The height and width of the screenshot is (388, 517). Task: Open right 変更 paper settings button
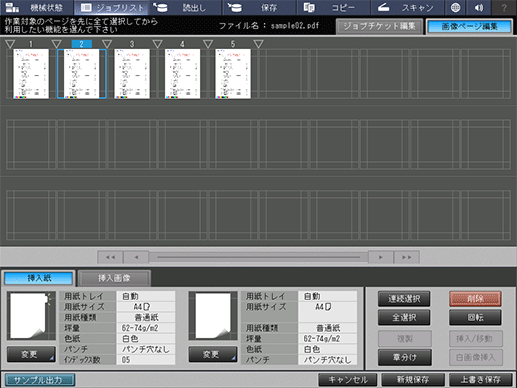(213, 354)
